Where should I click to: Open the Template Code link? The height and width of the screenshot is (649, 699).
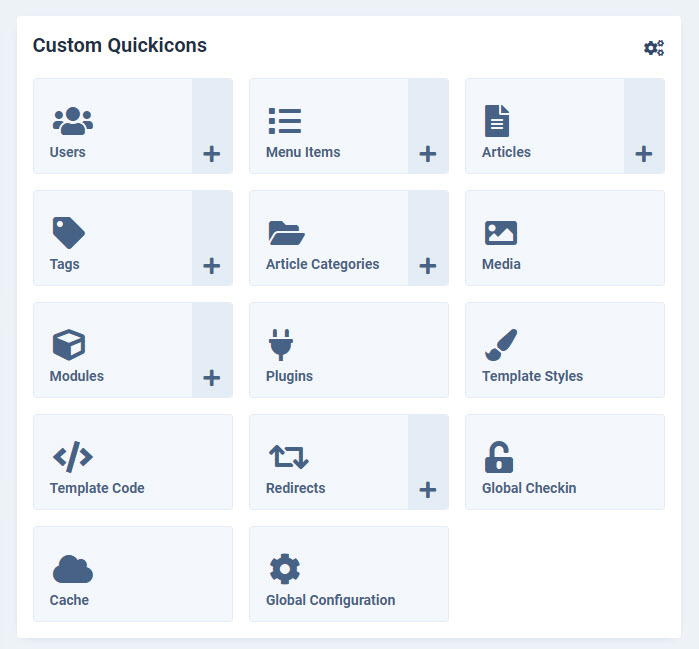97,488
